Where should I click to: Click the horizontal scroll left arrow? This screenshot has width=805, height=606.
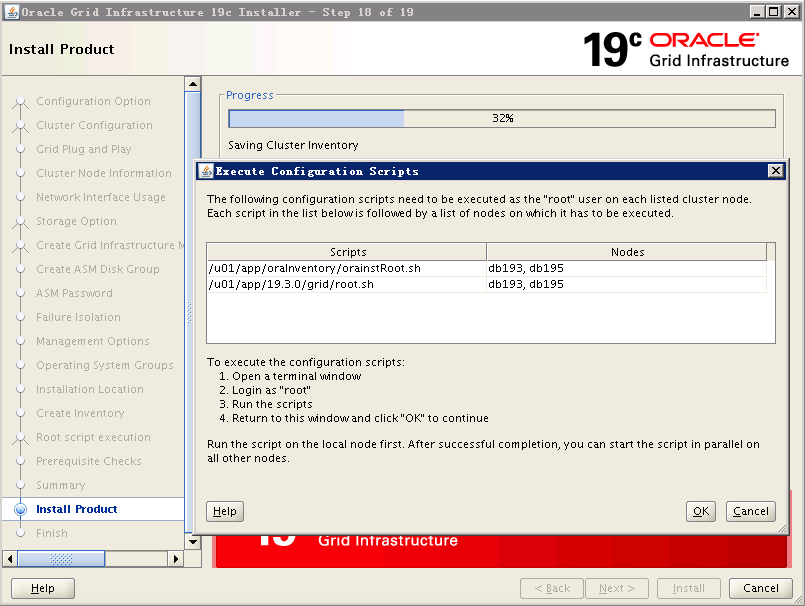[x=10, y=558]
